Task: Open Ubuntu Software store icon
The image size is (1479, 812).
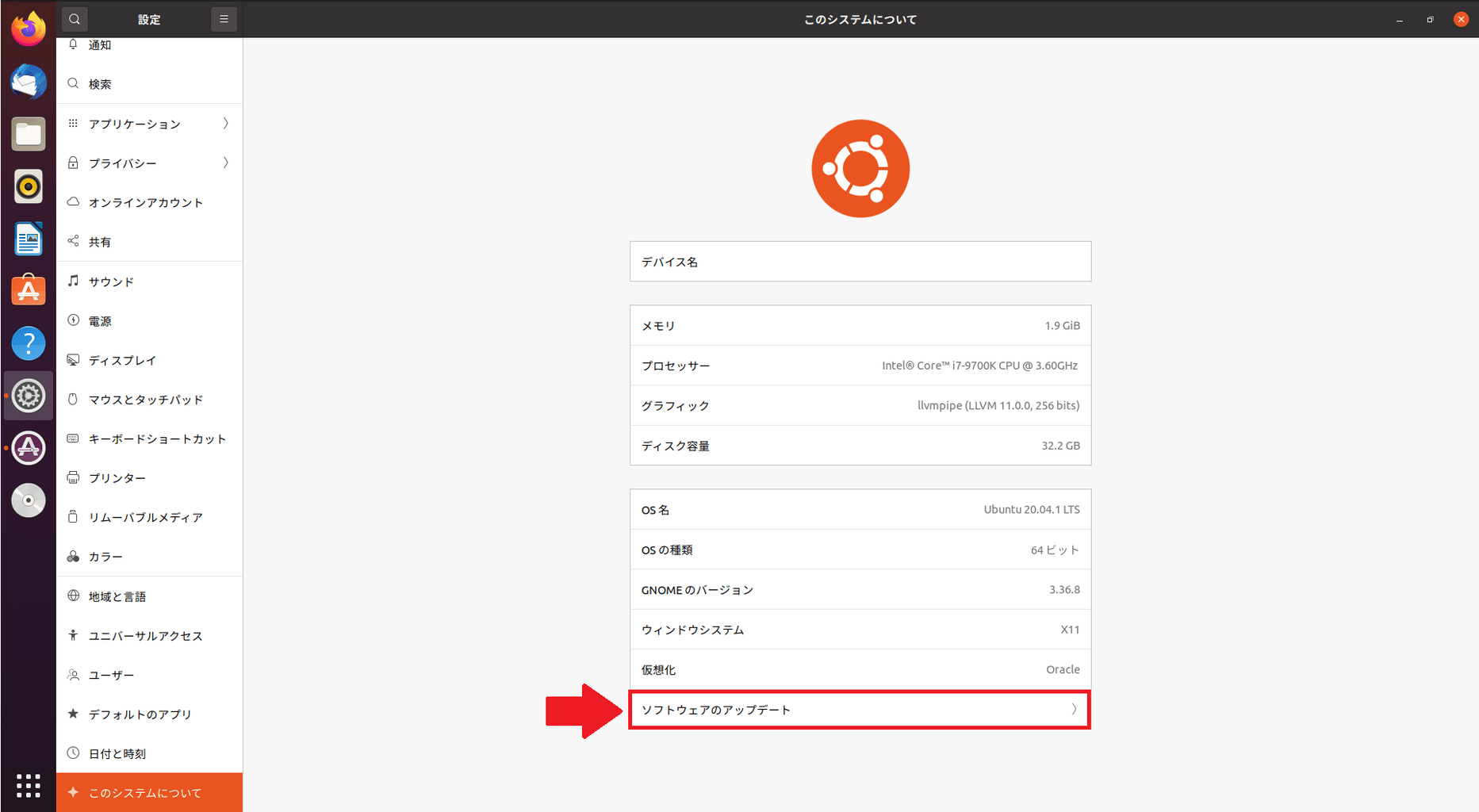Action: point(29,291)
